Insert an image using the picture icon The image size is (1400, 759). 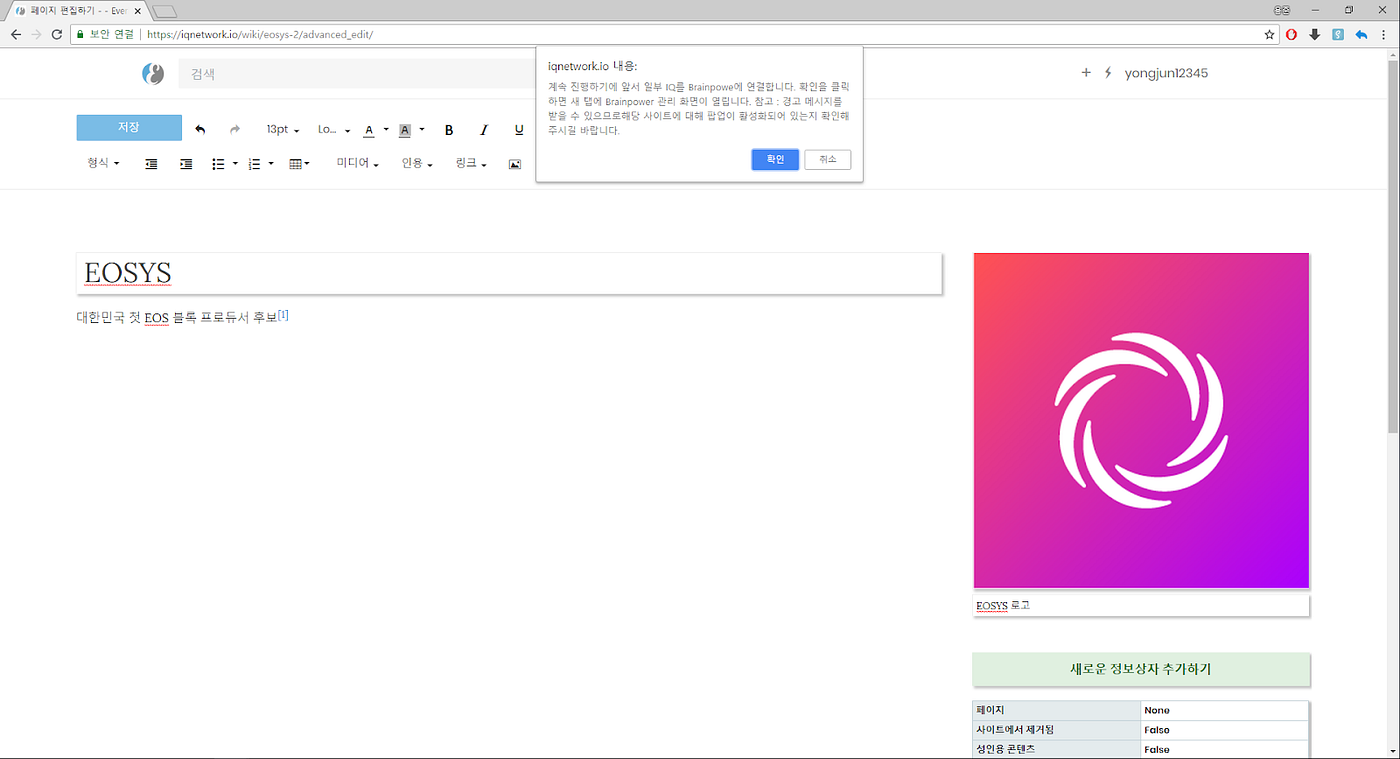(x=514, y=163)
